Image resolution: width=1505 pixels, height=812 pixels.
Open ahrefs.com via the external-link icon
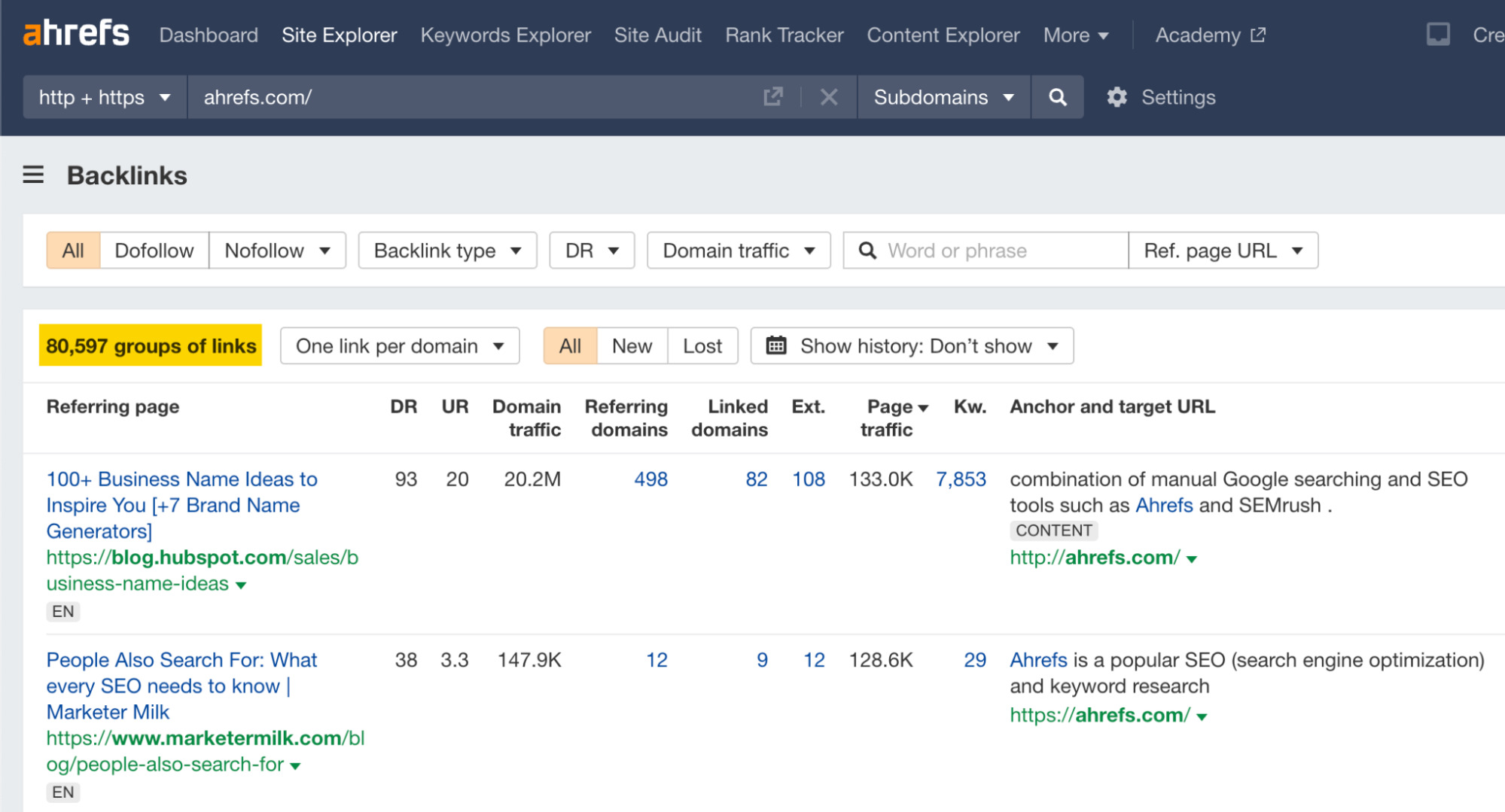point(772,97)
